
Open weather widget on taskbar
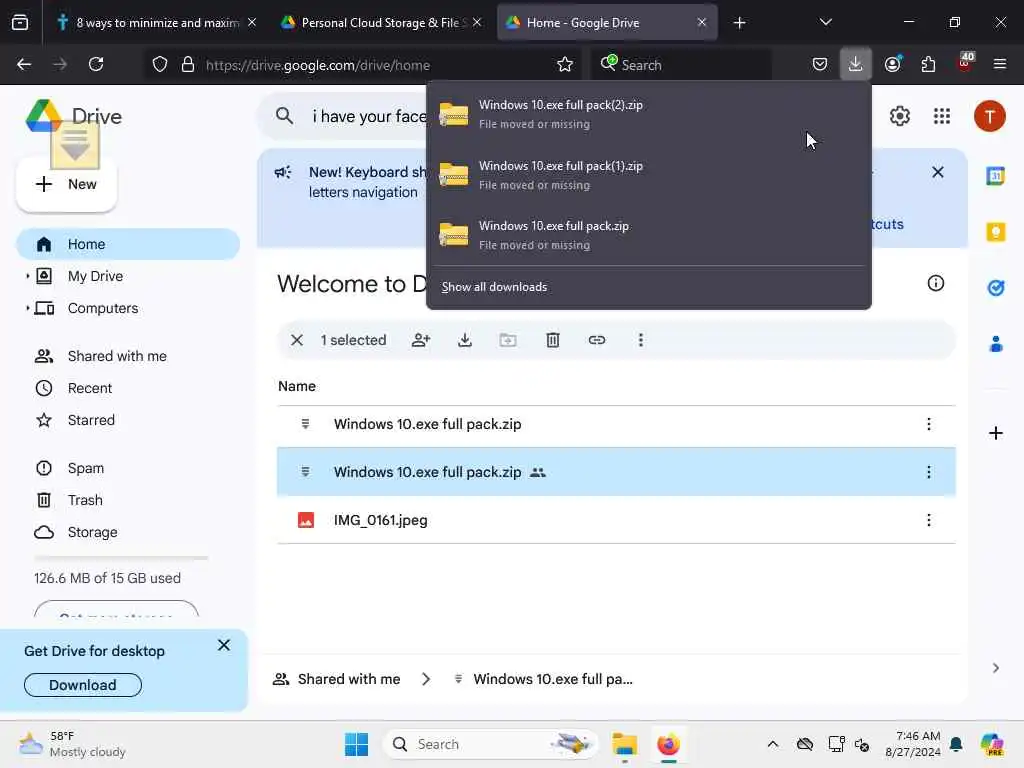pyautogui.click(x=72, y=744)
